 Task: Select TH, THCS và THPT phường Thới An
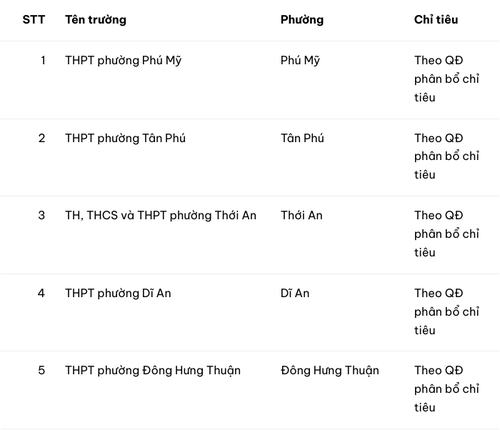[161, 216]
